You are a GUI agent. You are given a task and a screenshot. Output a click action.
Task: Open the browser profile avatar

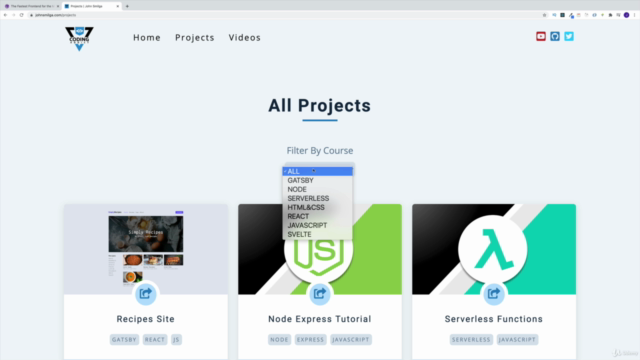point(627,15)
